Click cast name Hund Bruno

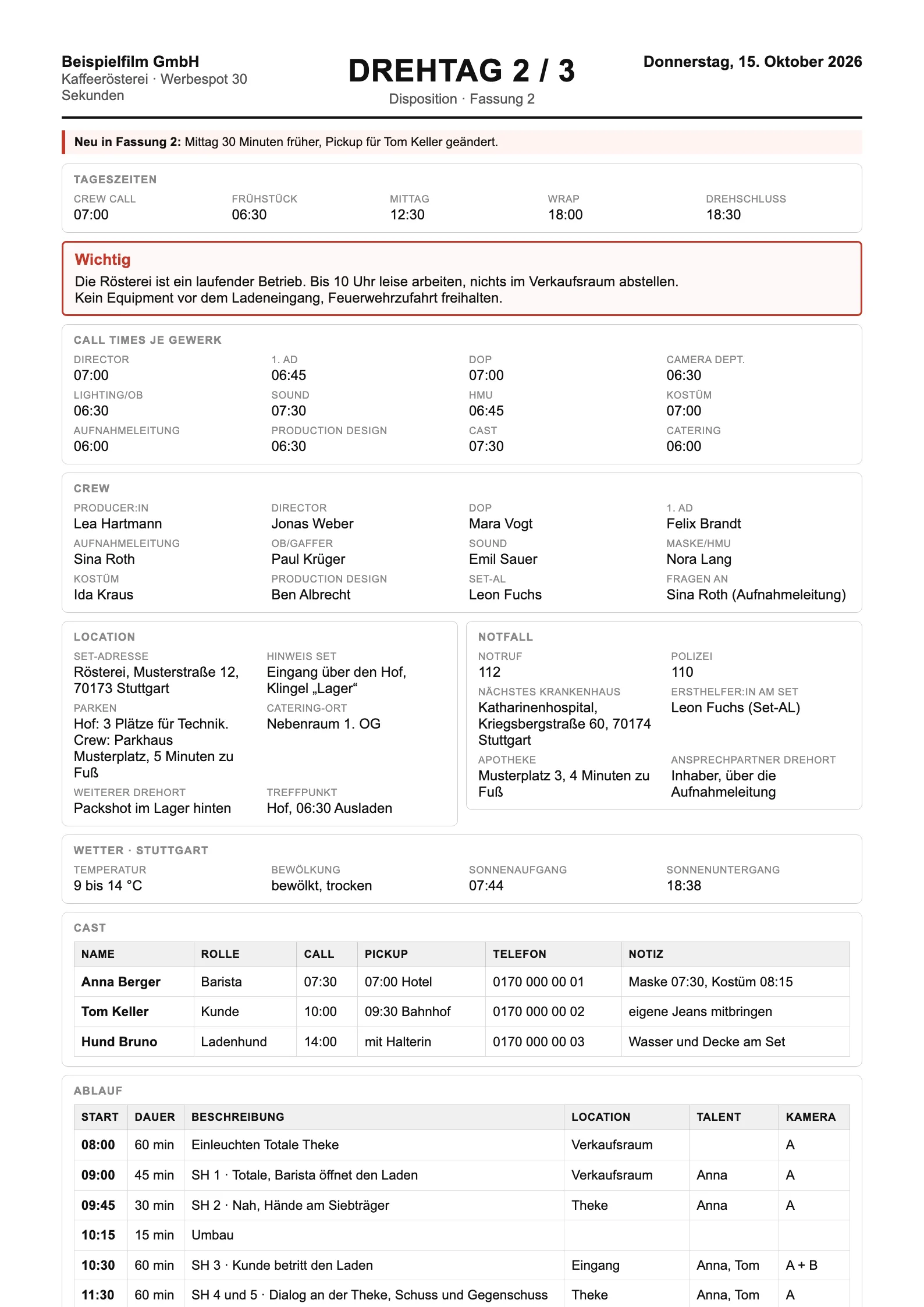coord(119,1042)
